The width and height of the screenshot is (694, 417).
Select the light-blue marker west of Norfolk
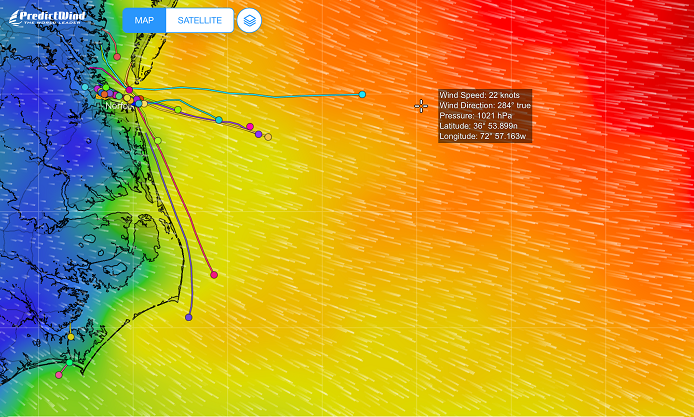pos(85,89)
